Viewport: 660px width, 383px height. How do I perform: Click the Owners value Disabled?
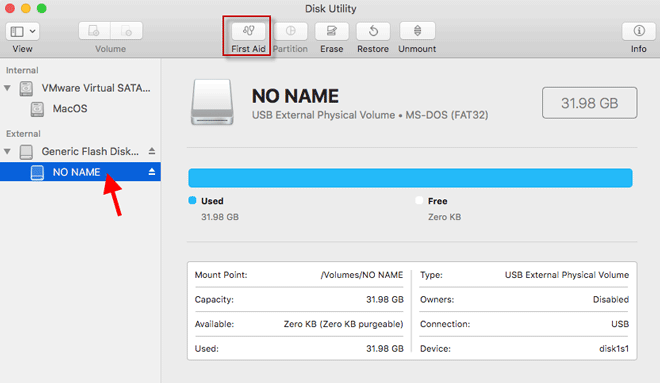point(611,300)
